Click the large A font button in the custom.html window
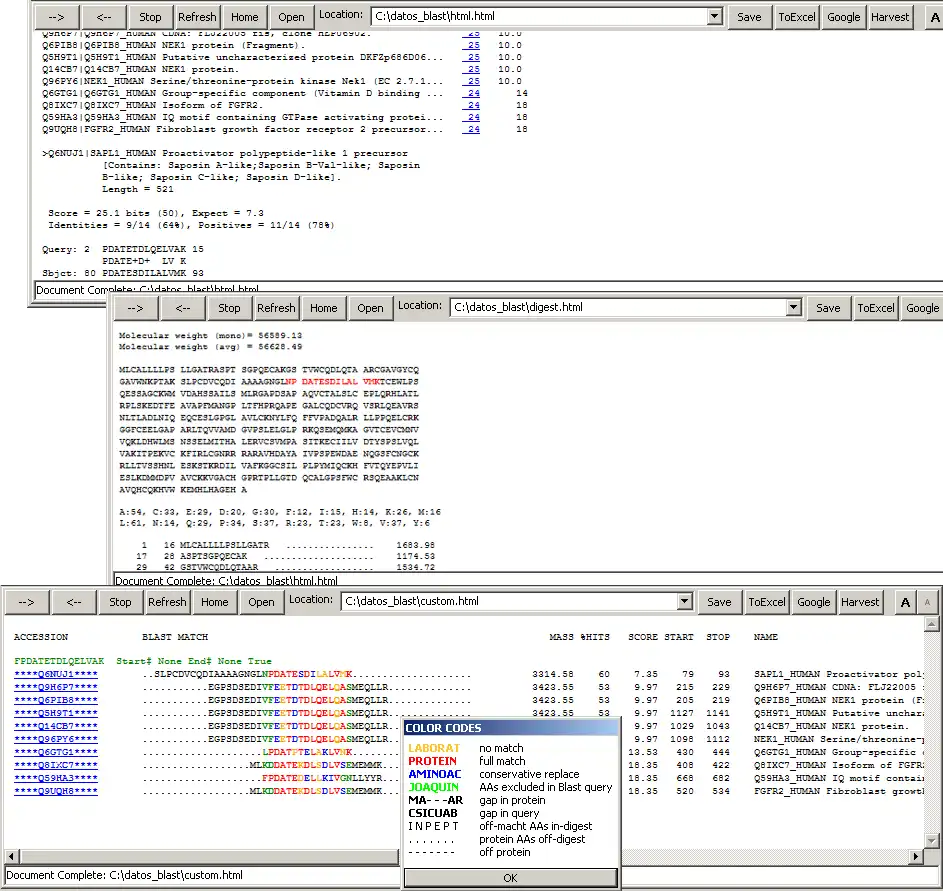The width and height of the screenshot is (943, 891). tap(905, 602)
